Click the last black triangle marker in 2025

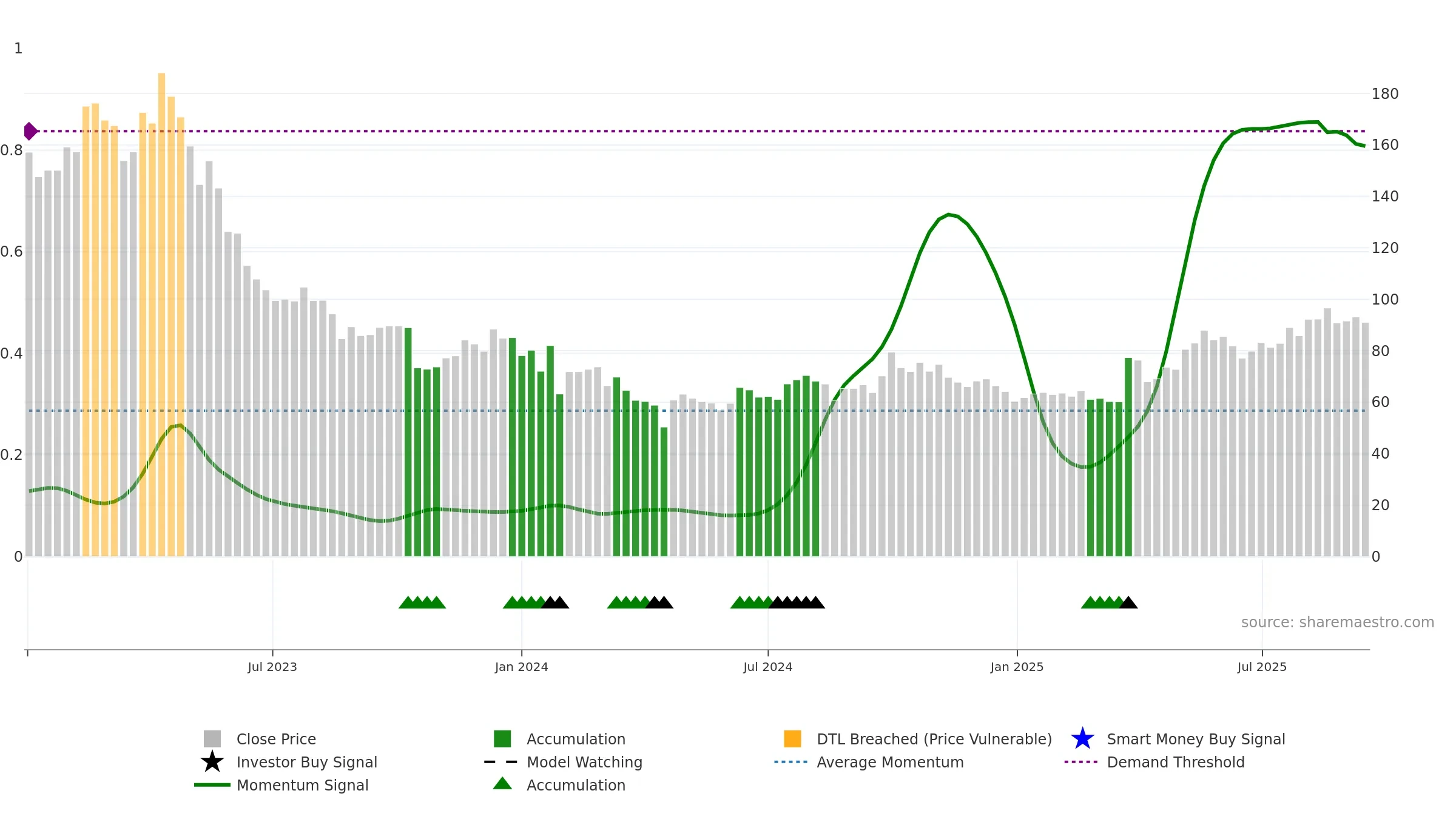pyautogui.click(x=1128, y=602)
